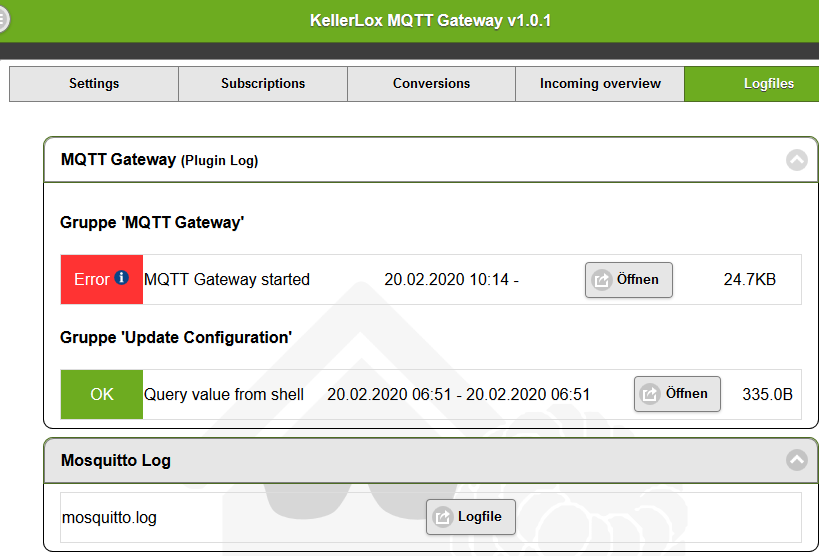Select the Logfiles tab
Image resolution: width=819 pixels, height=556 pixels.
click(x=752, y=84)
